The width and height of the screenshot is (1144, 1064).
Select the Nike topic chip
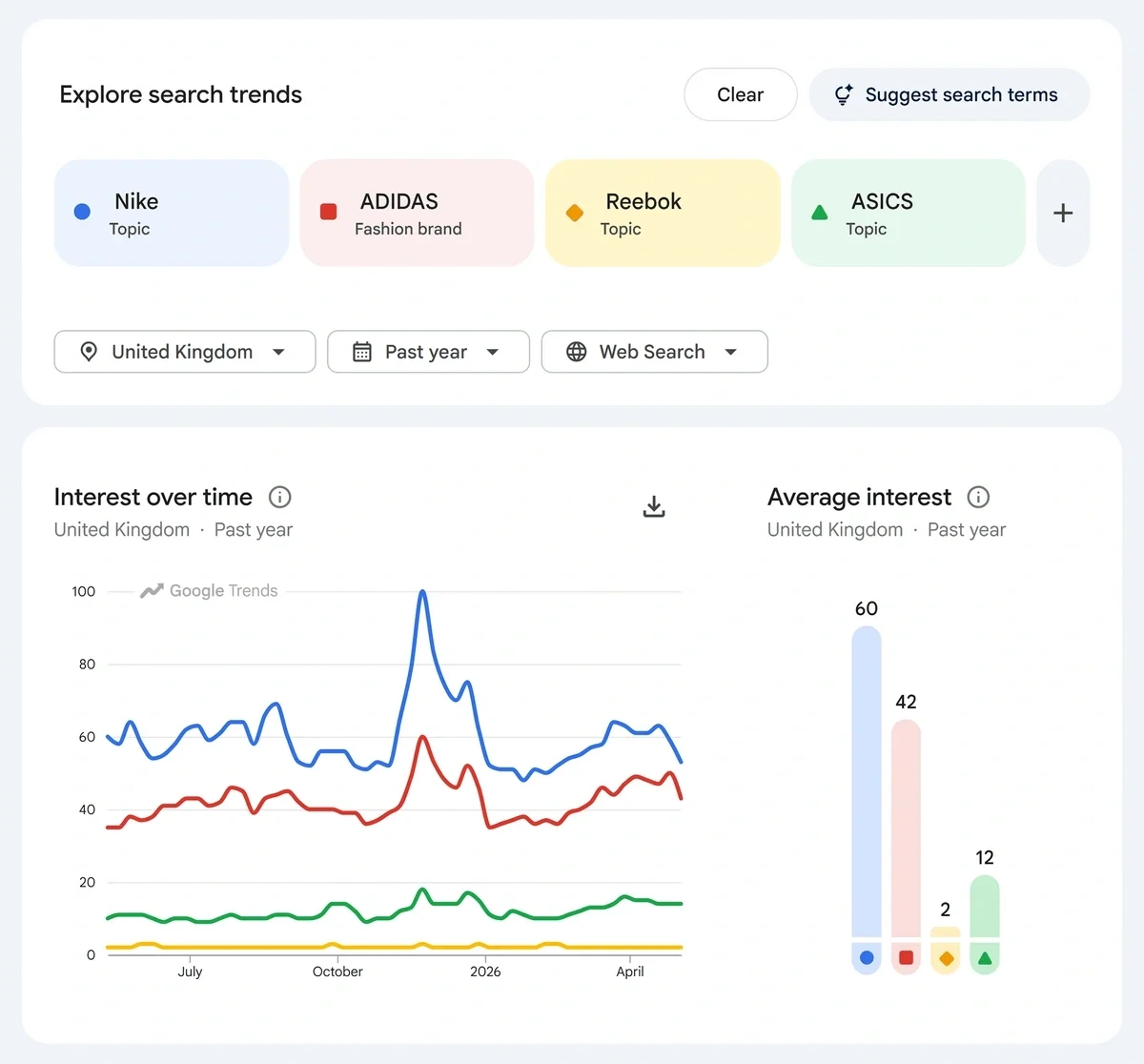172,213
